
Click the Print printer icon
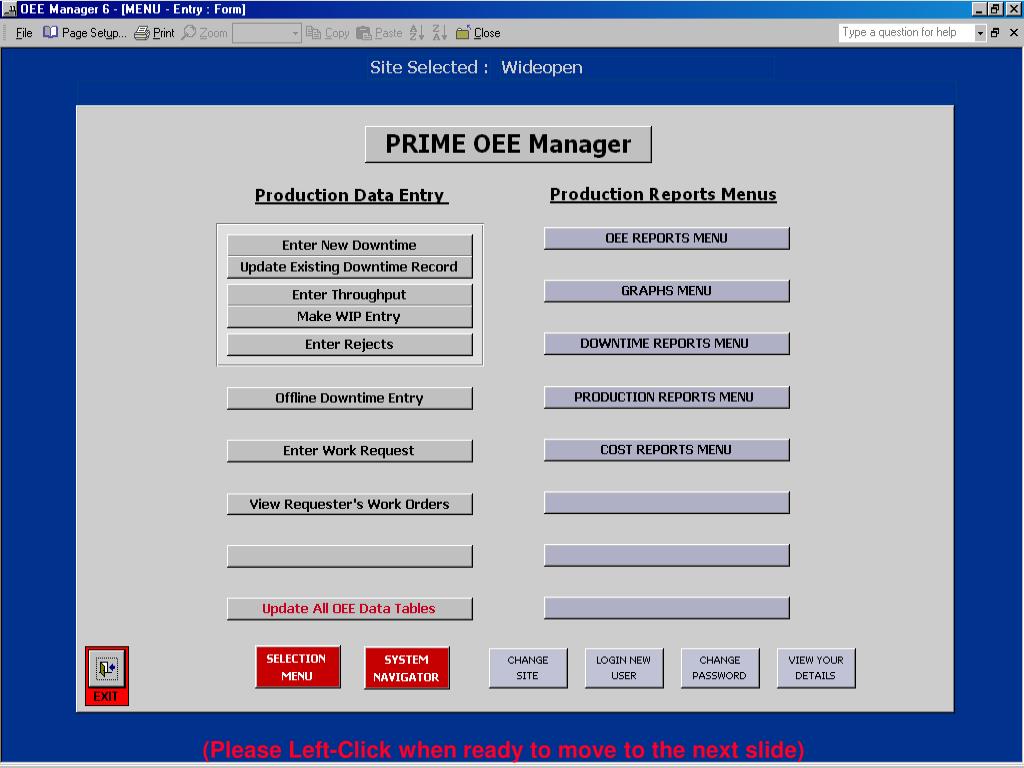(142, 33)
